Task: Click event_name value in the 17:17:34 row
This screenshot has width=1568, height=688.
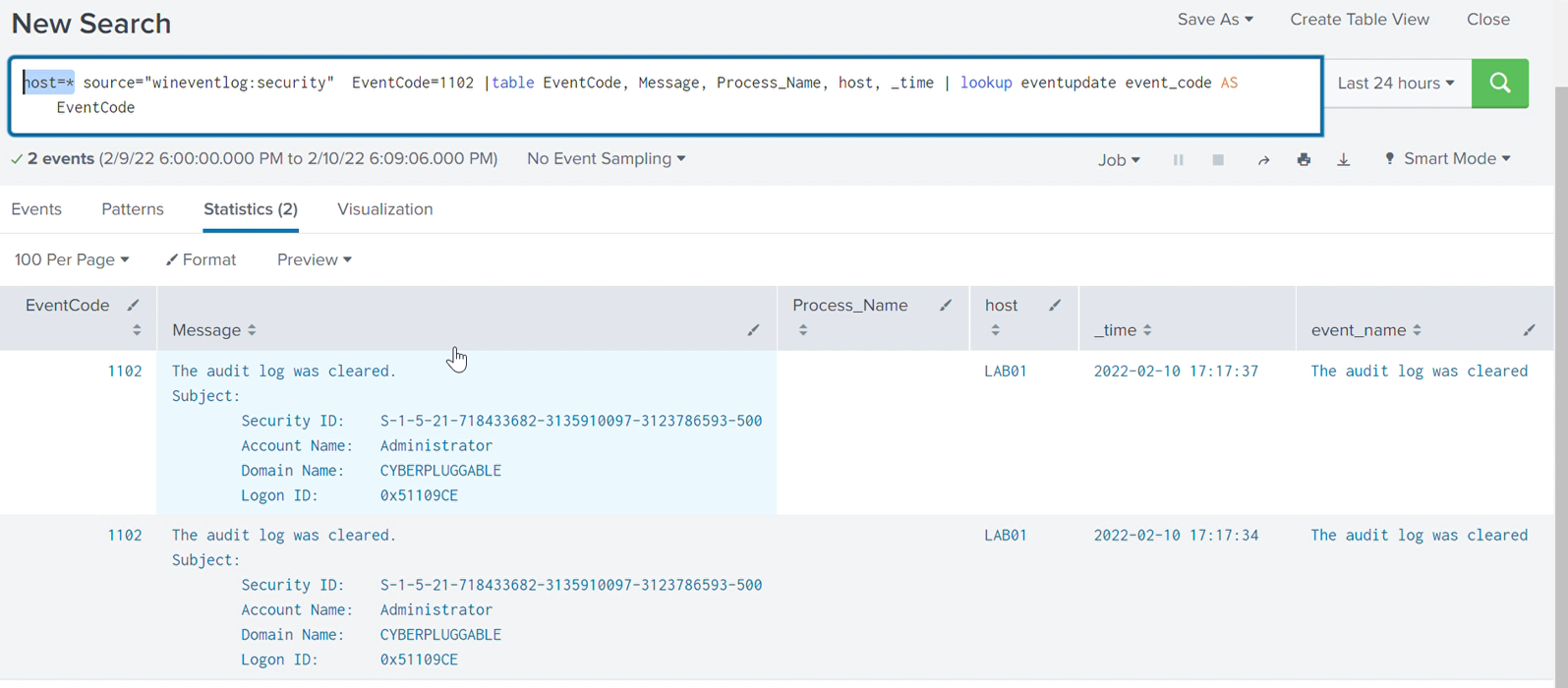Action: pos(1420,536)
